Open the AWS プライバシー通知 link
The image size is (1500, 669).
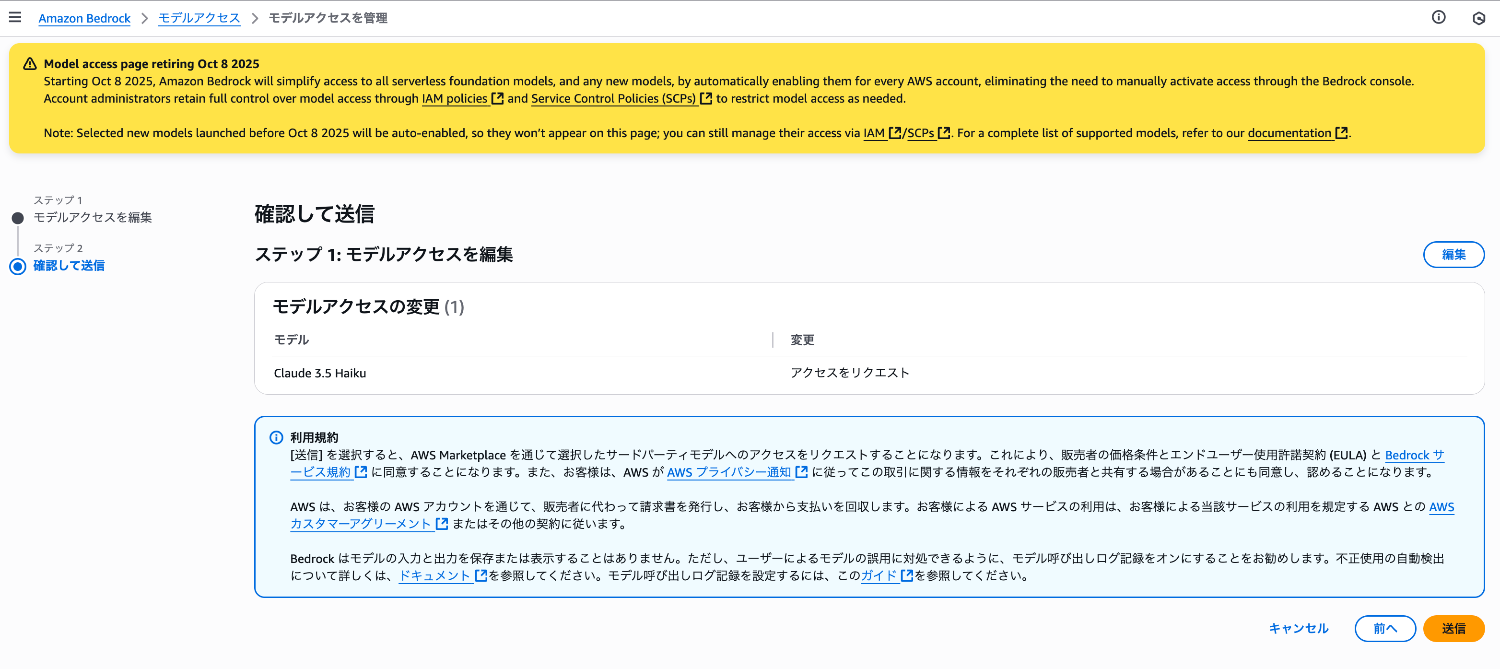[x=737, y=472]
